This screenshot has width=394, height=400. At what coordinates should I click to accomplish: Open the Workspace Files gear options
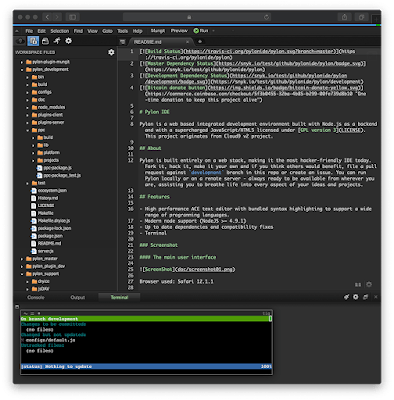pos(111,52)
